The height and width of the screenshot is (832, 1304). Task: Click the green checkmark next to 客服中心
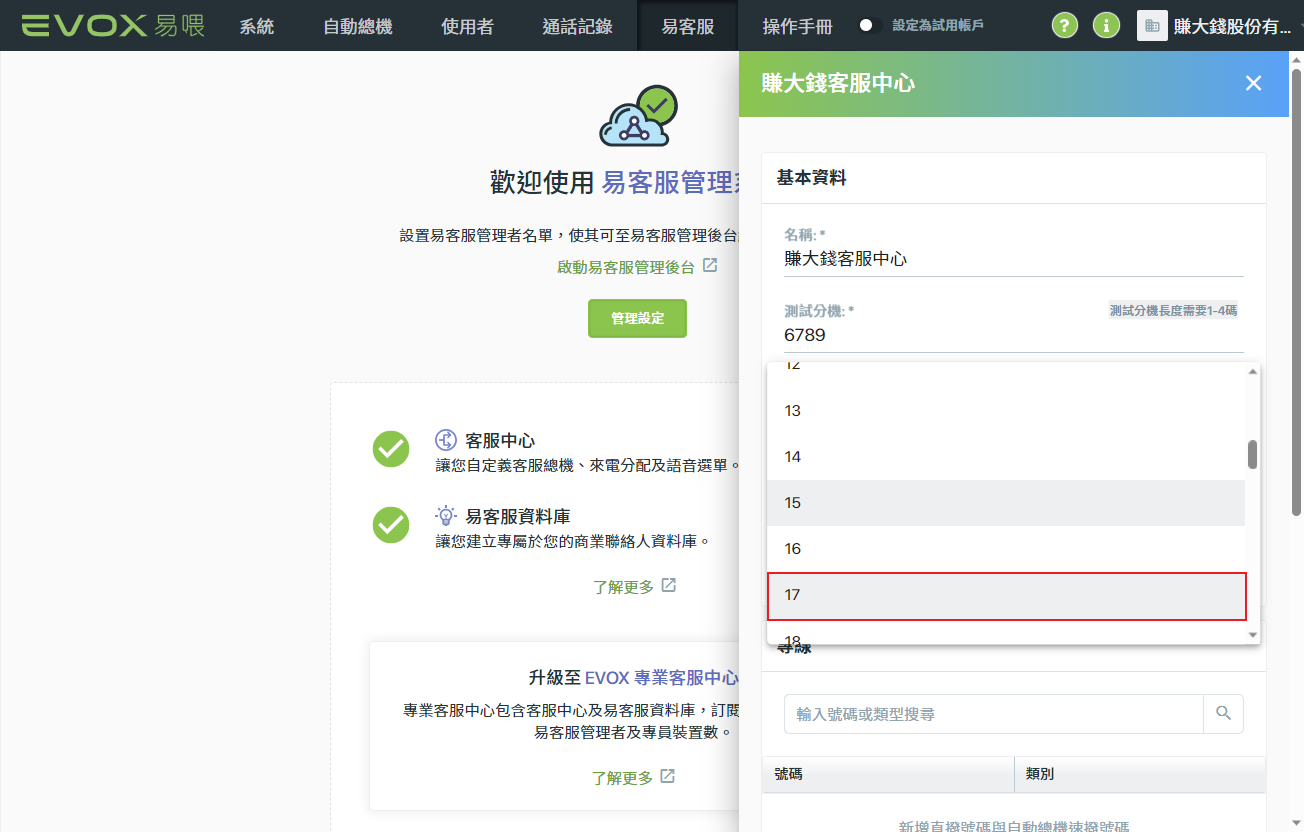(x=391, y=448)
